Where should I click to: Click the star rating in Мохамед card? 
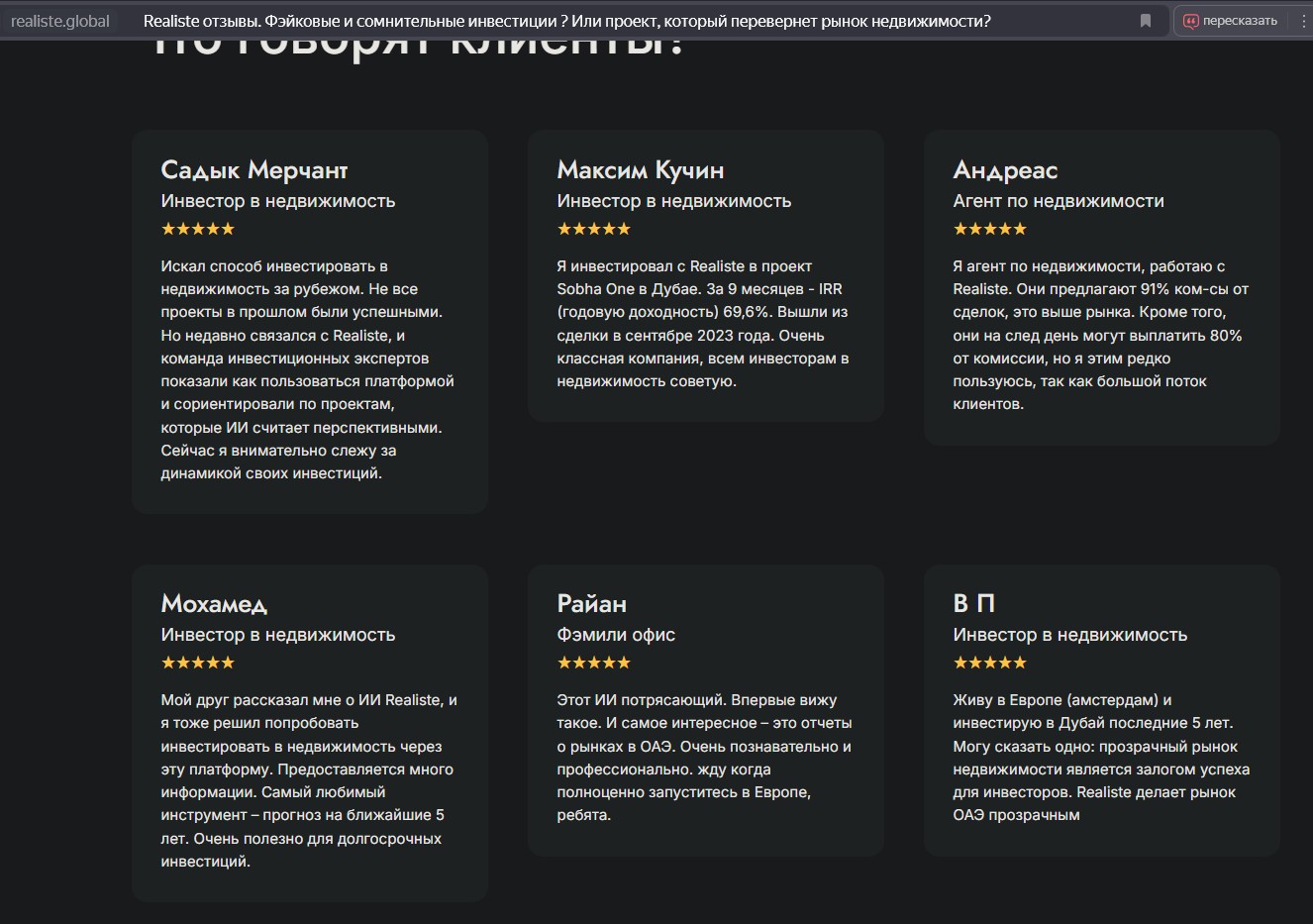click(198, 663)
